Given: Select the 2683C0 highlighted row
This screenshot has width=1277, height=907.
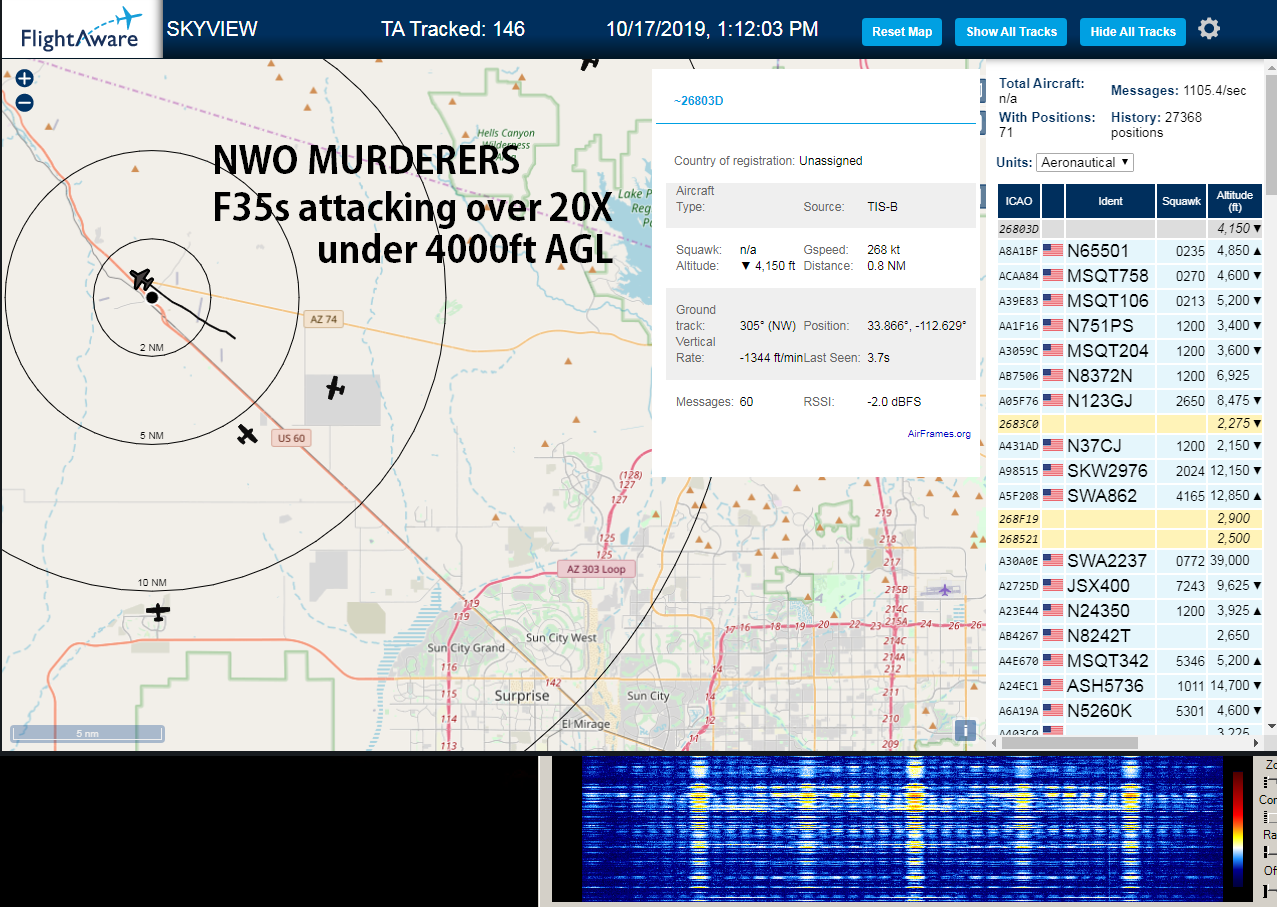Looking at the screenshot, I should click(x=1130, y=424).
